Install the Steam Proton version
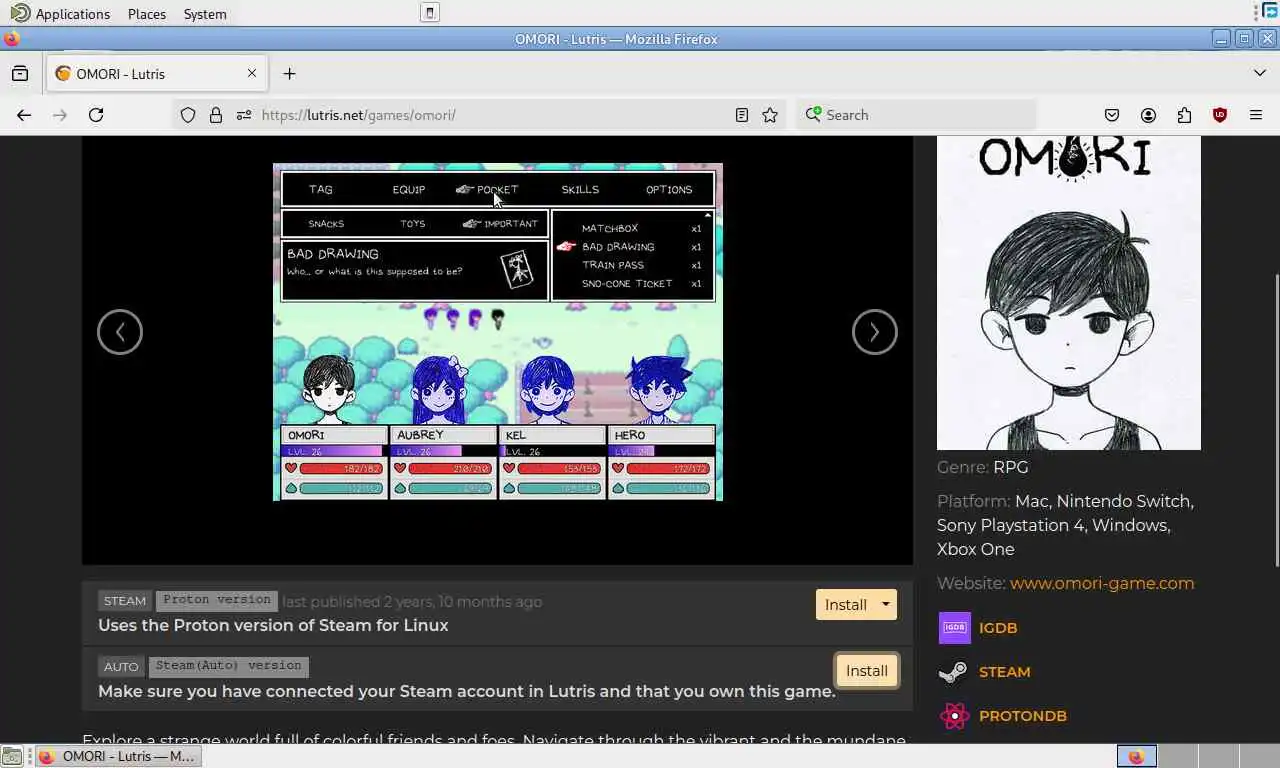This screenshot has width=1280, height=768. pyautogui.click(x=845, y=605)
